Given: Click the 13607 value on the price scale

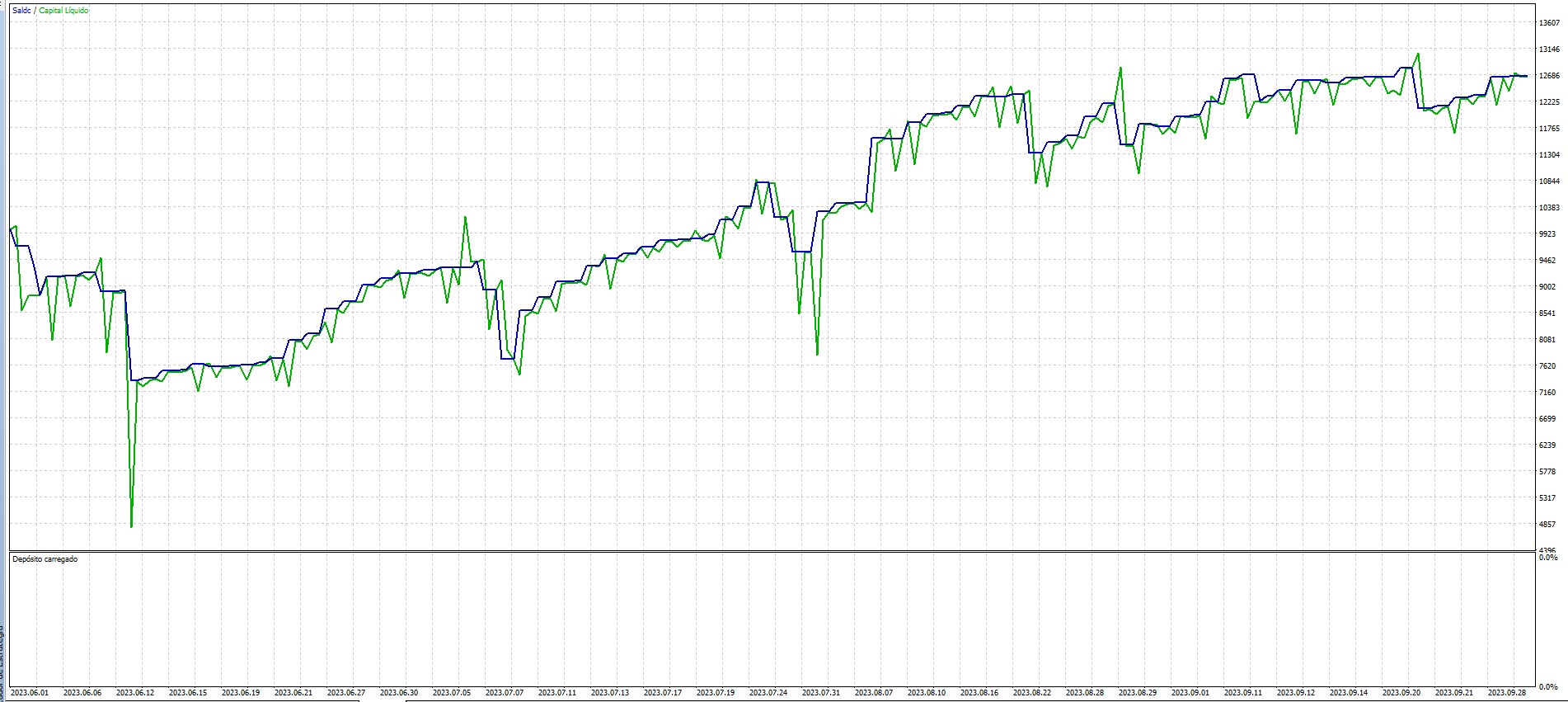Looking at the screenshot, I should [x=1549, y=23].
